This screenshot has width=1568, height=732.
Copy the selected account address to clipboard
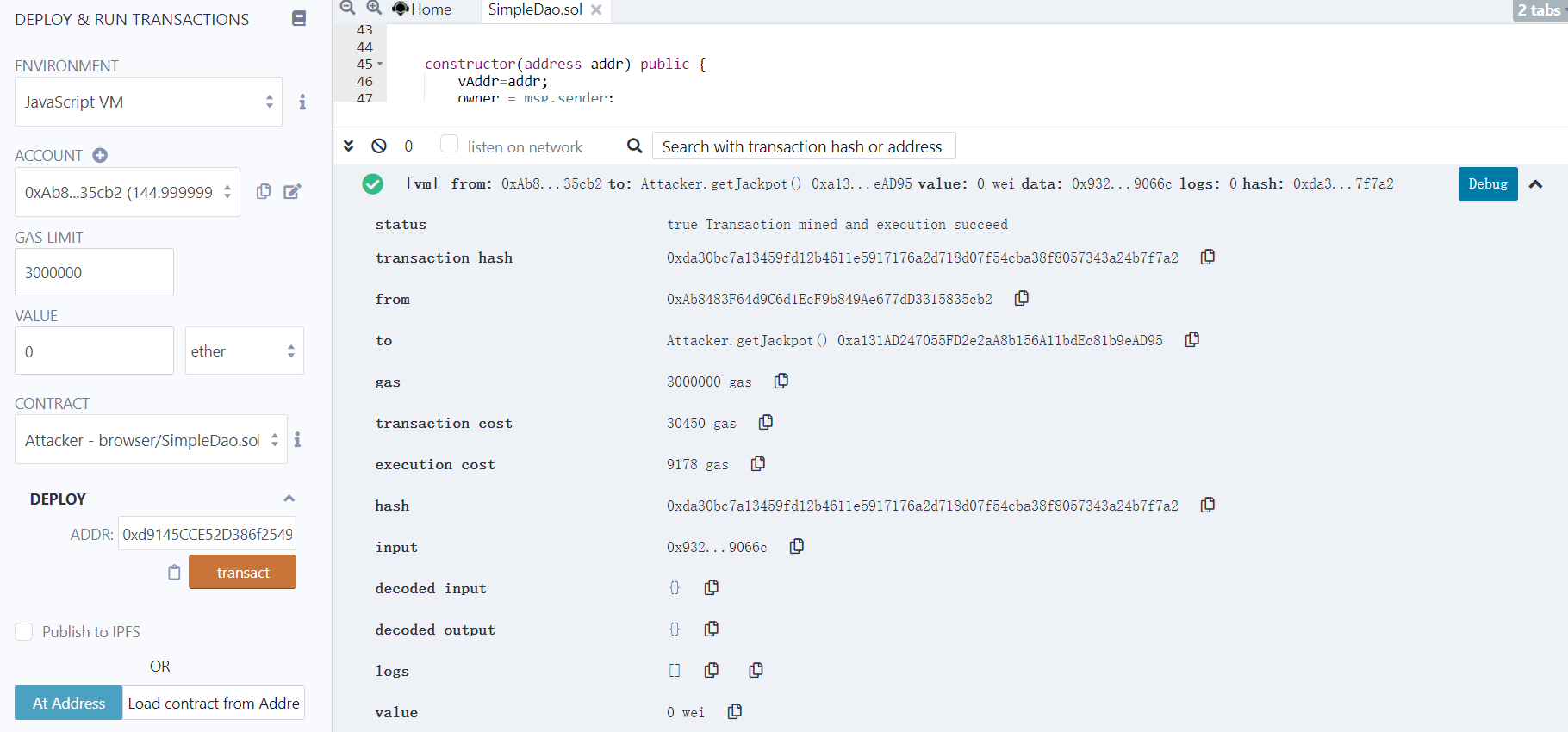pos(264,191)
